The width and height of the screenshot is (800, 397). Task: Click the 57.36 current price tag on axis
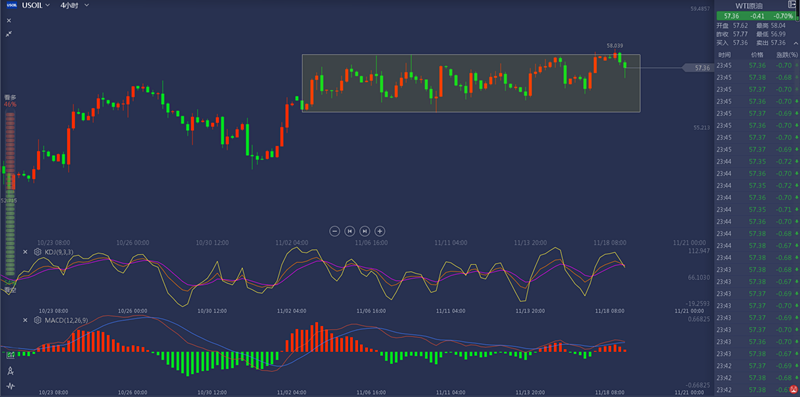[697, 68]
